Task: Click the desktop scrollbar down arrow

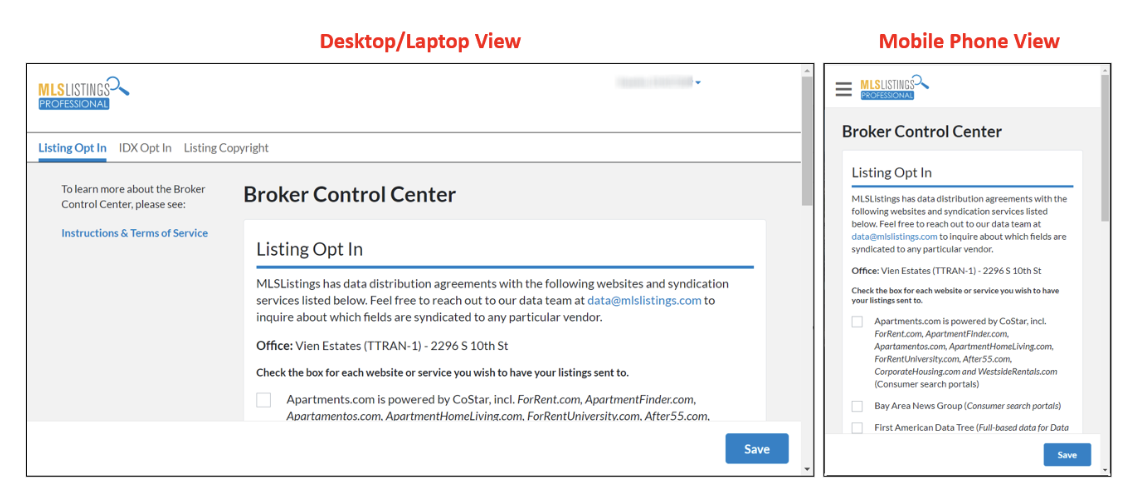Action: tap(808, 469)
